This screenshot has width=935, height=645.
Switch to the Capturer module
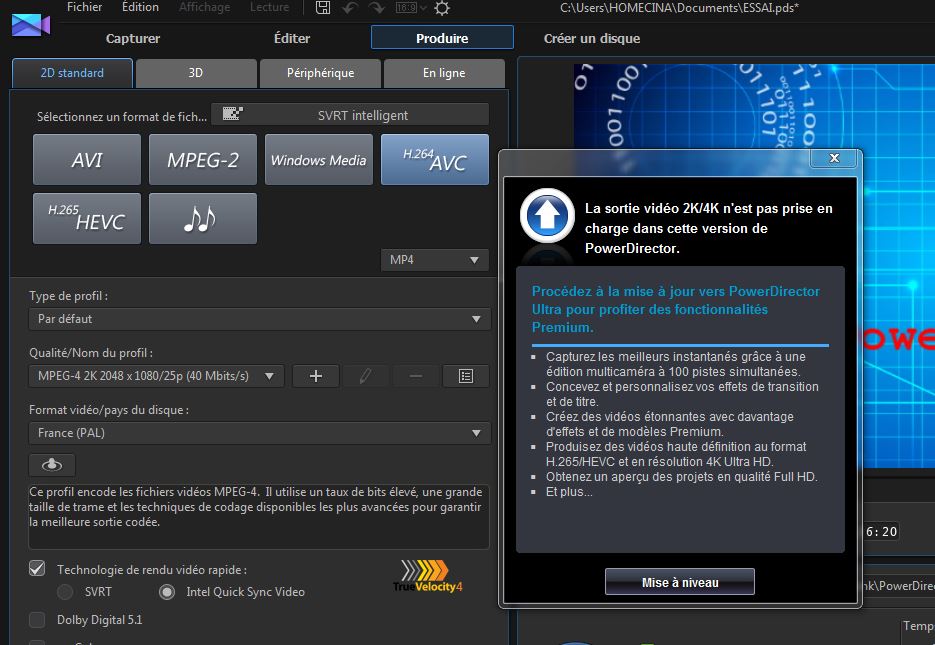(133, 38)
